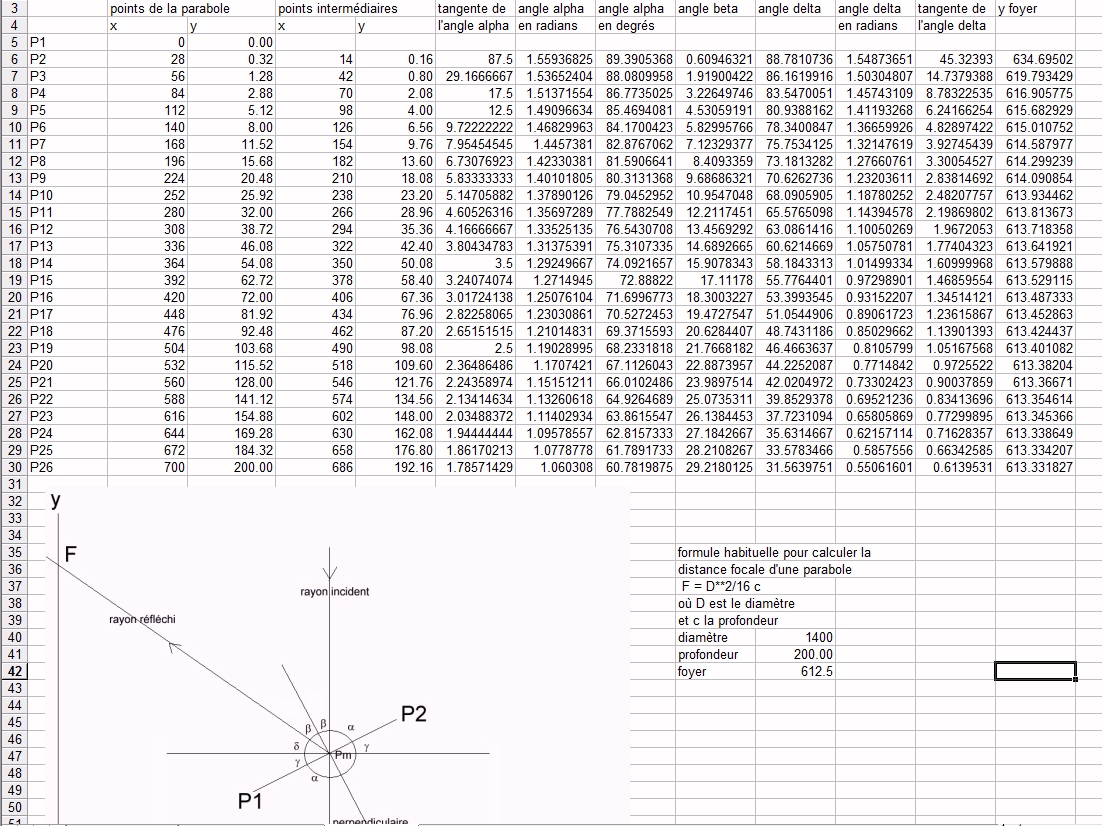Click the formula text 'F = D**2/16 c'
Image resolution: width=1102 pixels, height=826 pixels.
(x=721, y=586)
